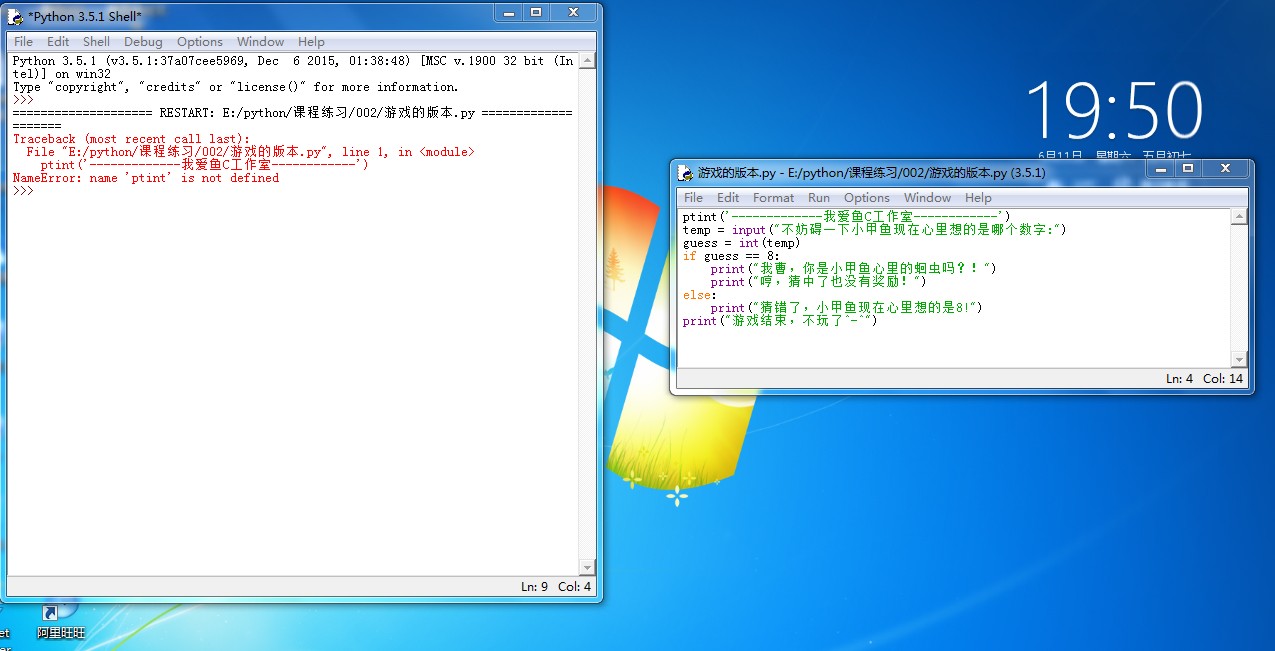The image size is (1275, 651).
Task: Click the Python icon in Shell title bar
Action: click(15, 15)
